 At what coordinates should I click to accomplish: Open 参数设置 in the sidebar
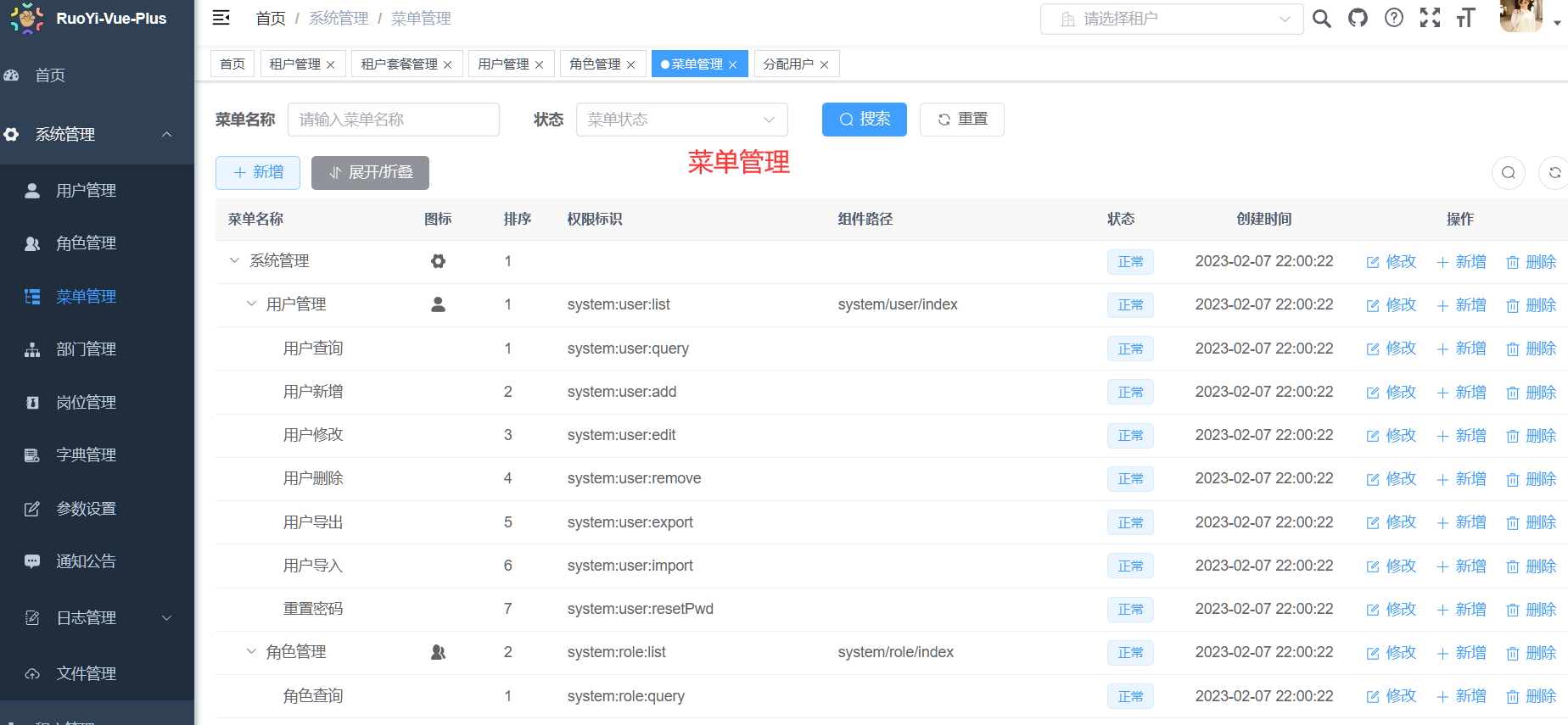coord(97,509)
